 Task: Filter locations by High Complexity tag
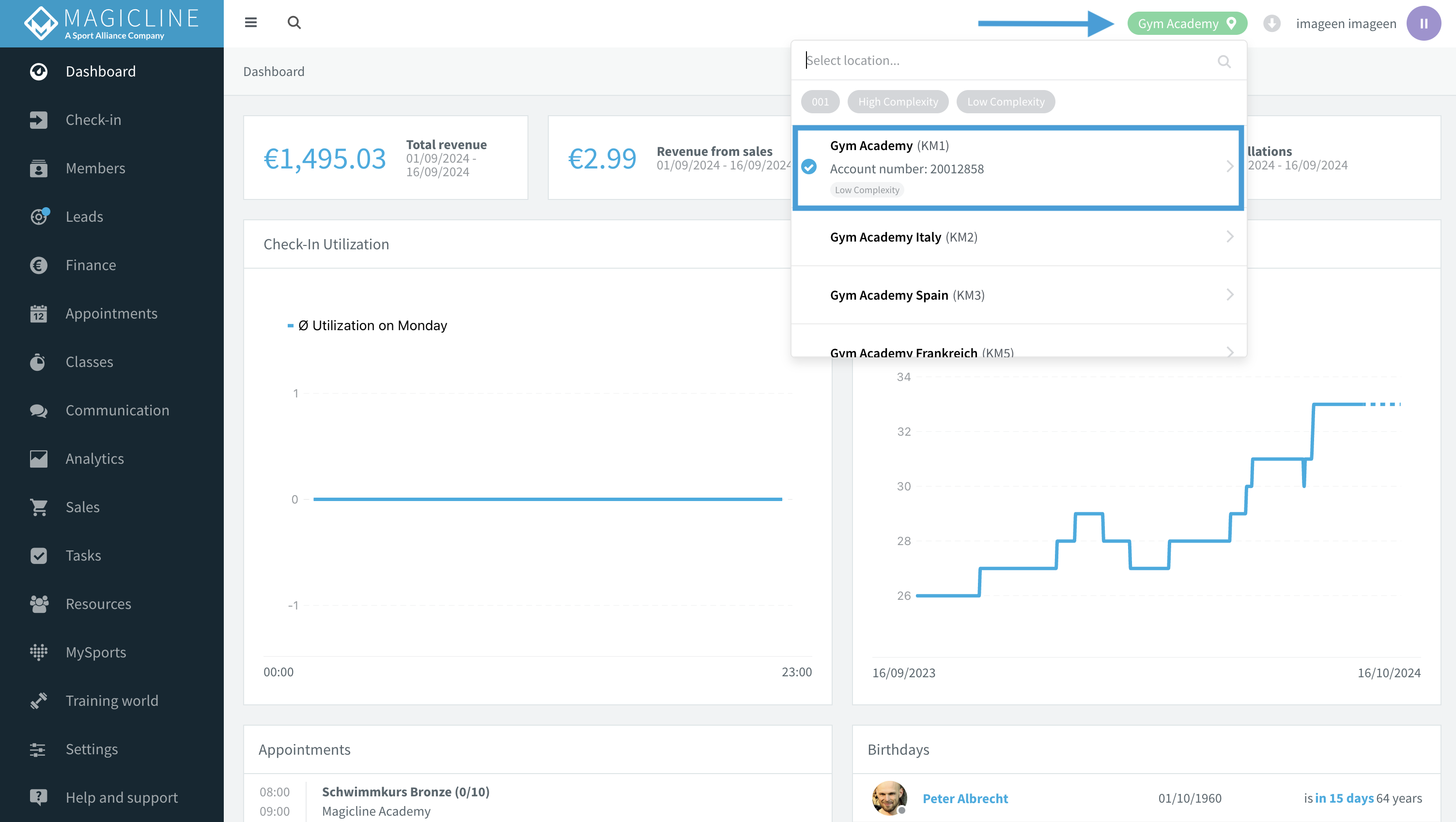coord(898,102)
